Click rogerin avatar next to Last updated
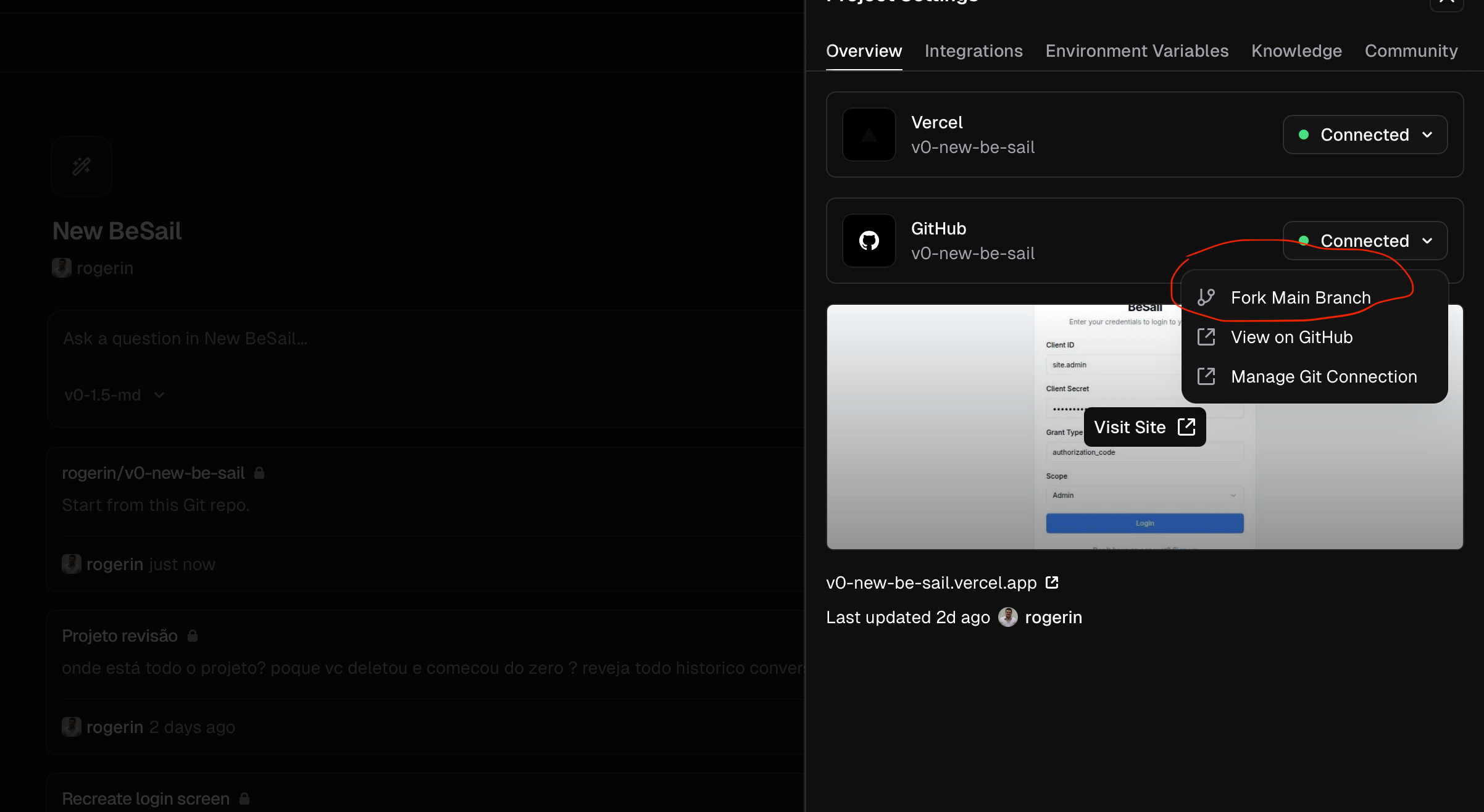1484x812 pixels. (1007, 617)
